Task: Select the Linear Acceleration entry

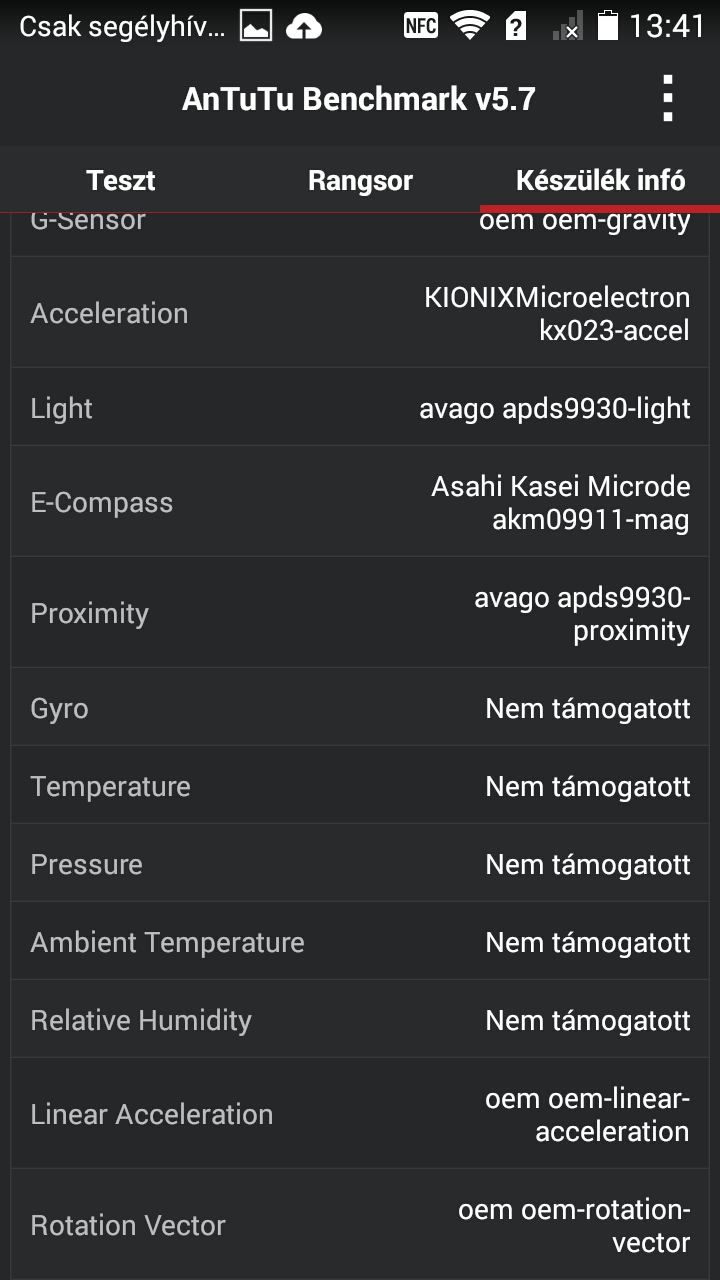Action: pos(360,1114)
